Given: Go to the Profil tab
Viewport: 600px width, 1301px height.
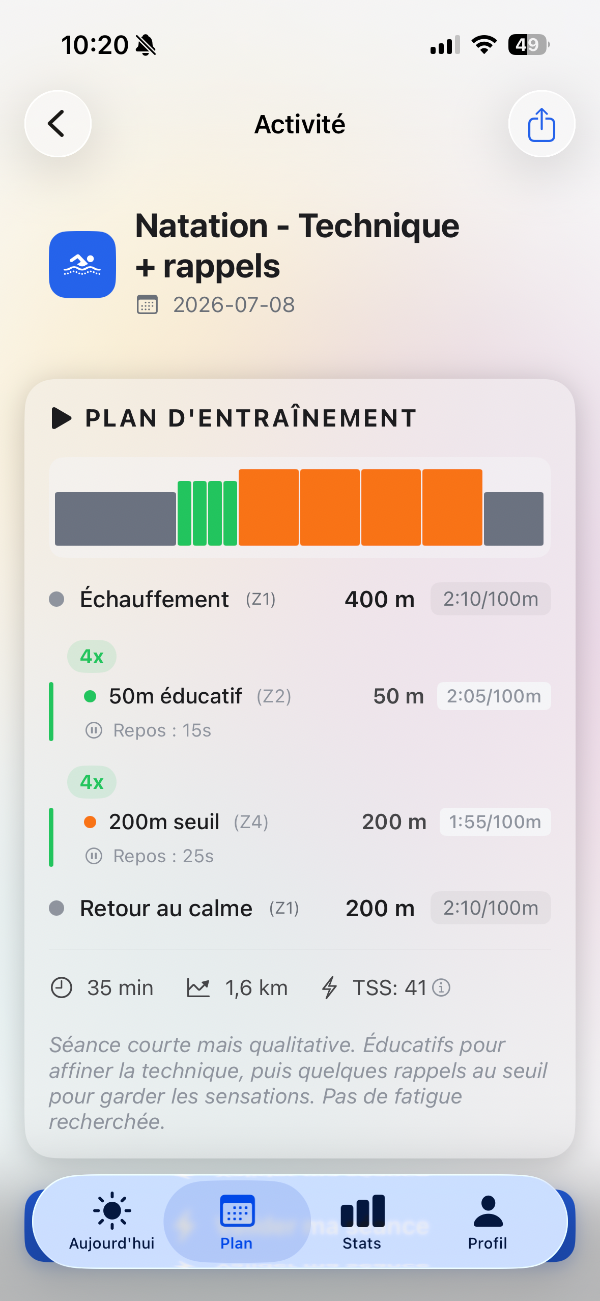Looking at the screenshot, I should pos(487,1221).
